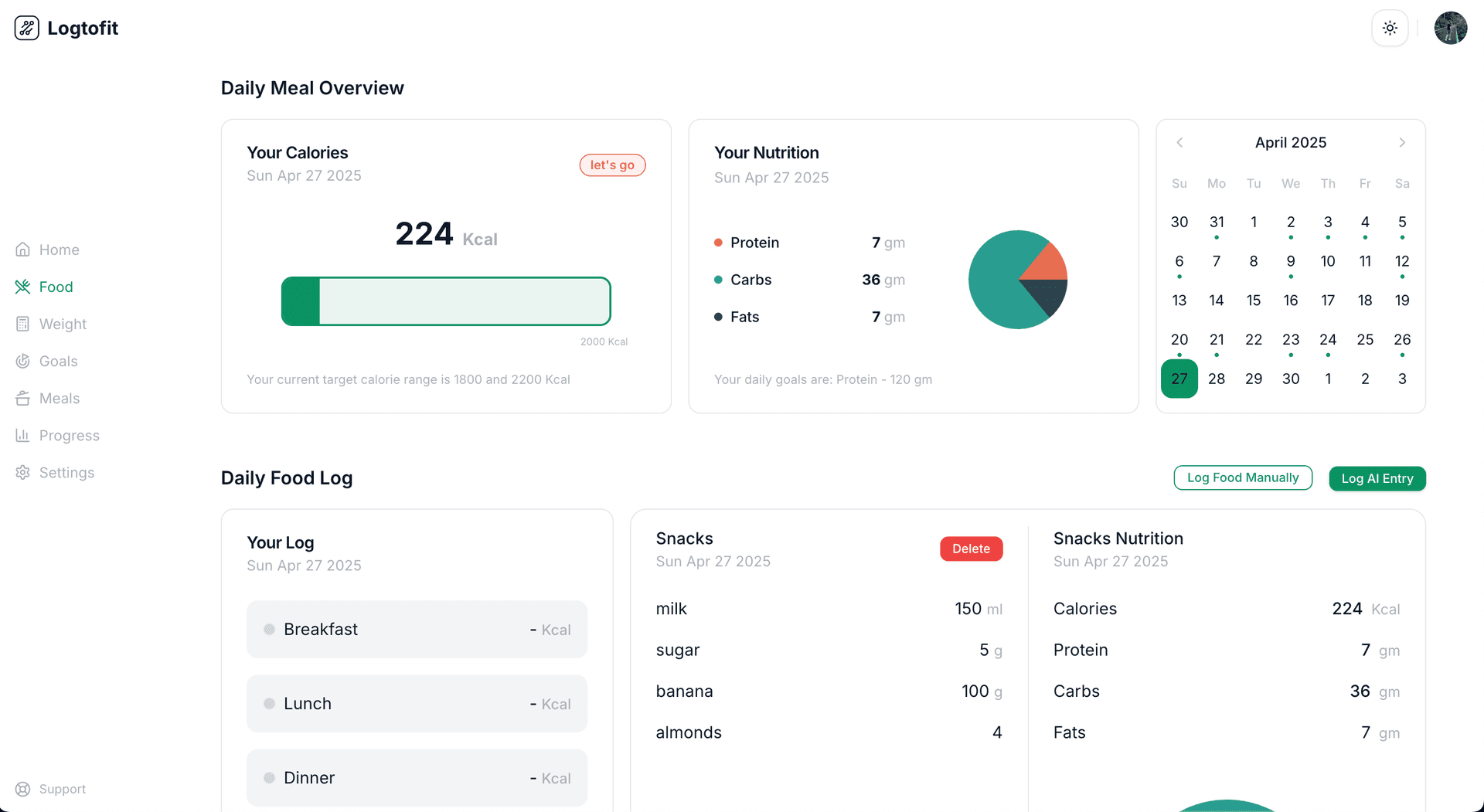Click the orange protein pie slice

1049,265
